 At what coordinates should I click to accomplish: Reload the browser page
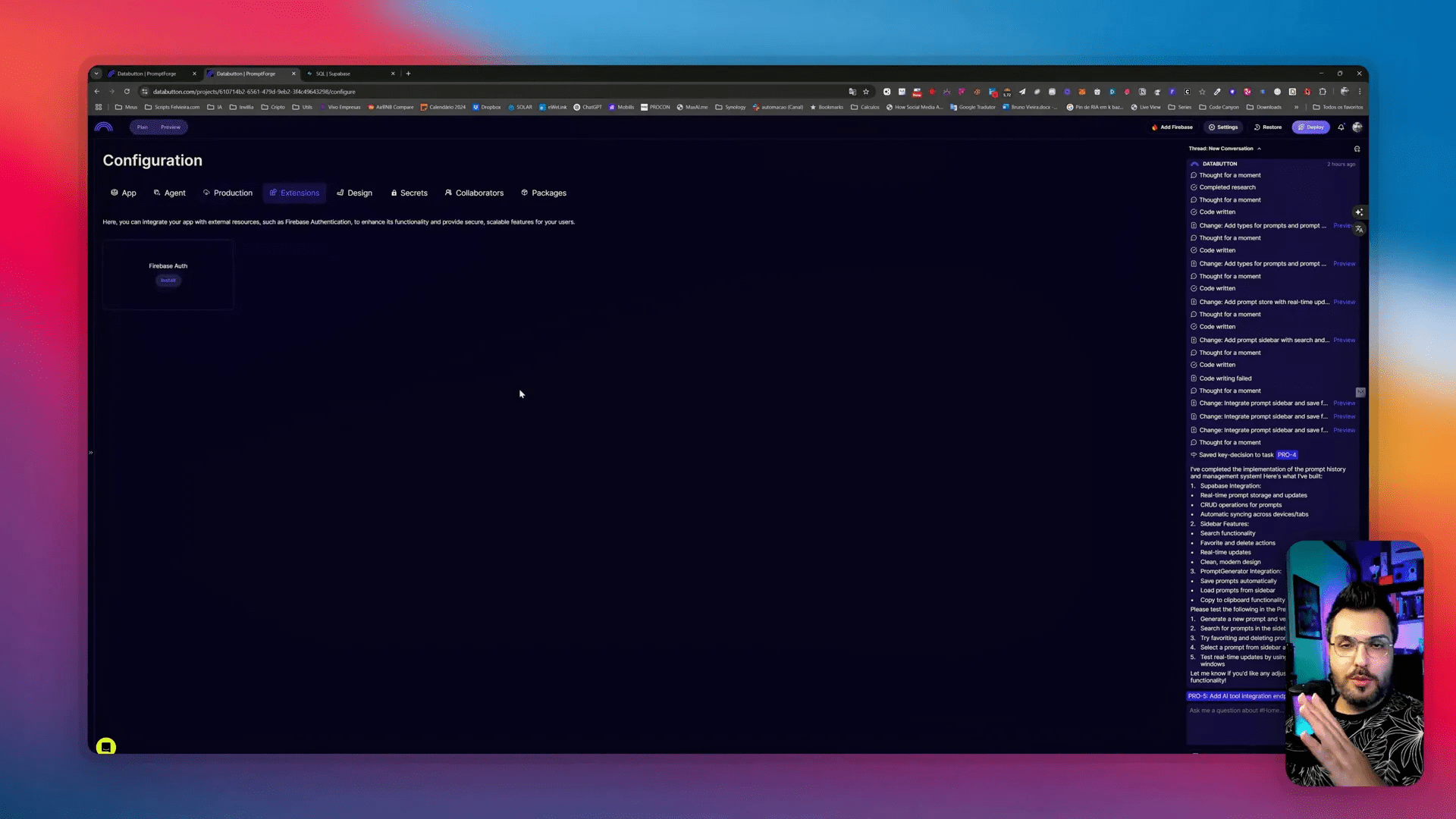point(127,92)
